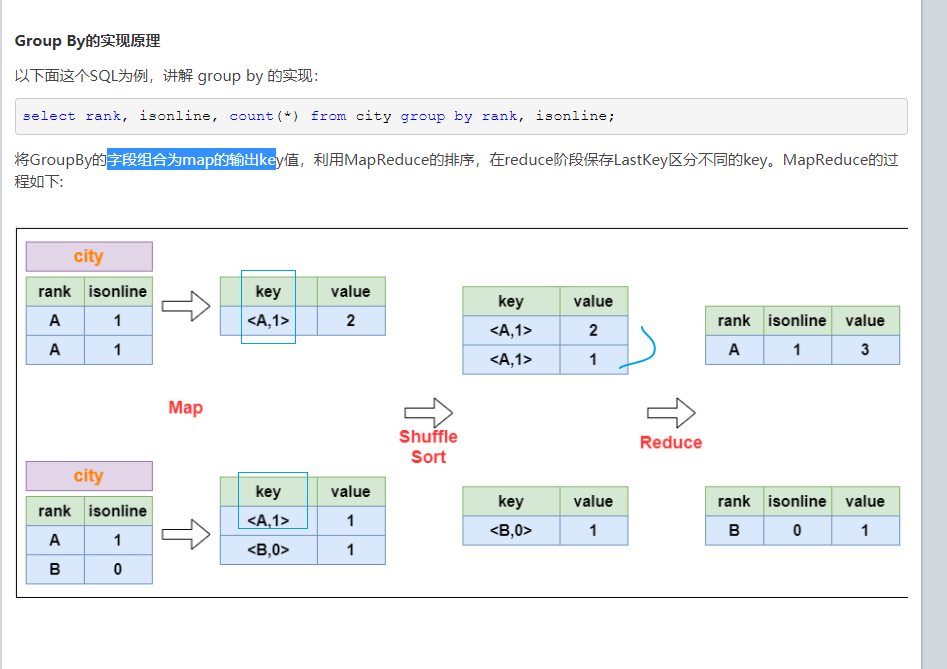Click the "select" keyword in the SQL statement
This screenshot has height=669, width=947.
tap(49, 116)
